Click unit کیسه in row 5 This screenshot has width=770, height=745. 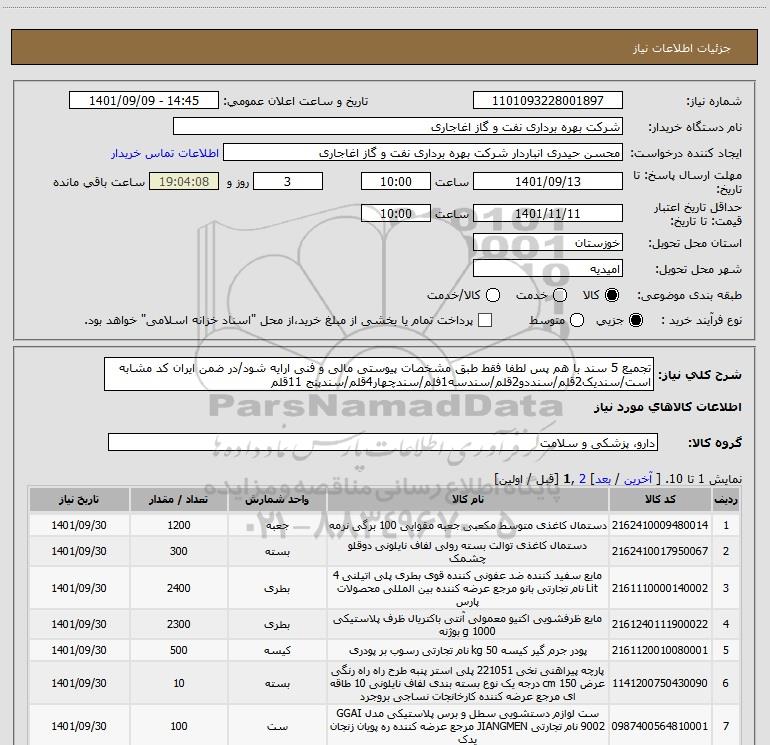pyautogui.click(x=277, y=650)
